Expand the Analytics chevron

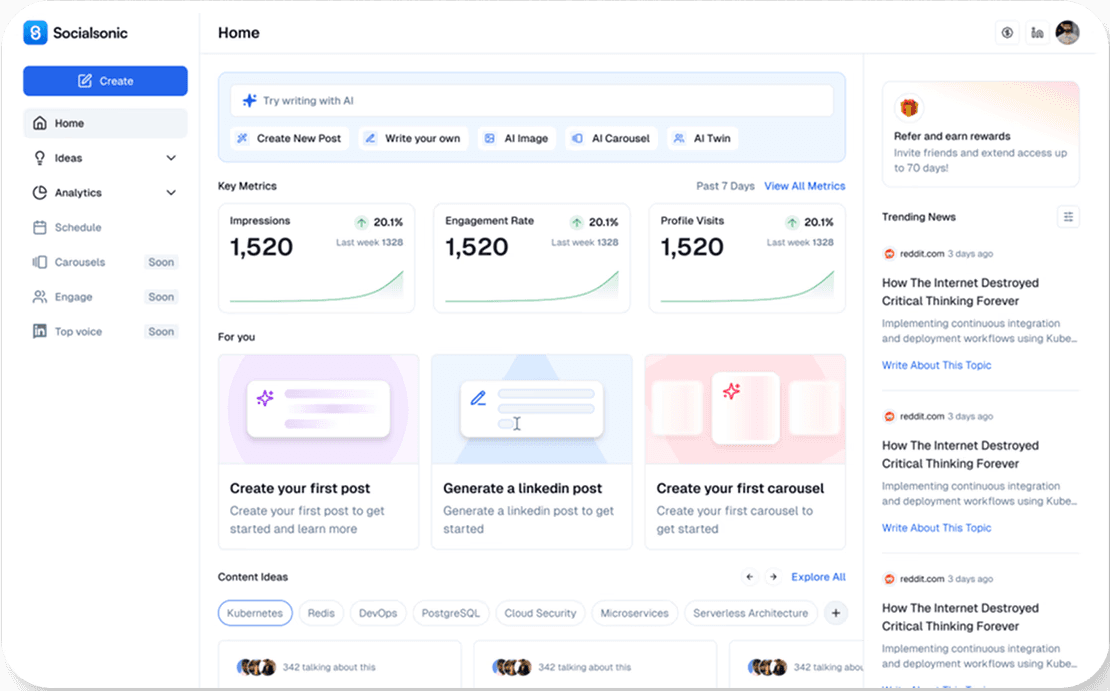[x=171, y=193]
